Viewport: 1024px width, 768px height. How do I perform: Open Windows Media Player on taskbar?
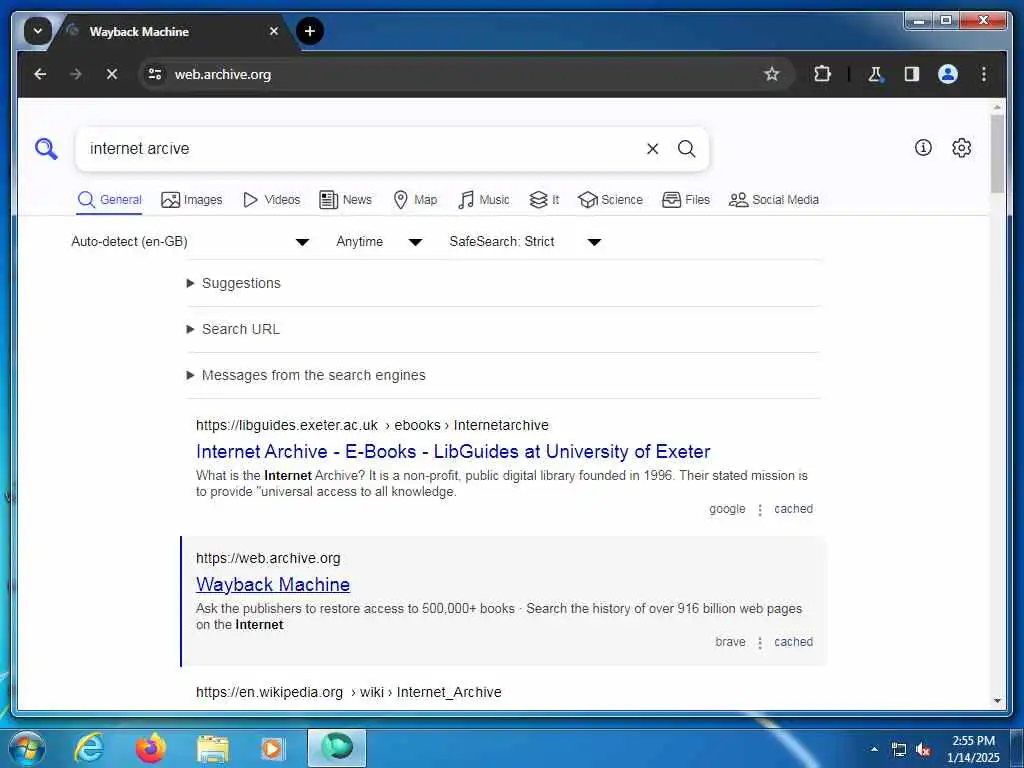[272, 749]
